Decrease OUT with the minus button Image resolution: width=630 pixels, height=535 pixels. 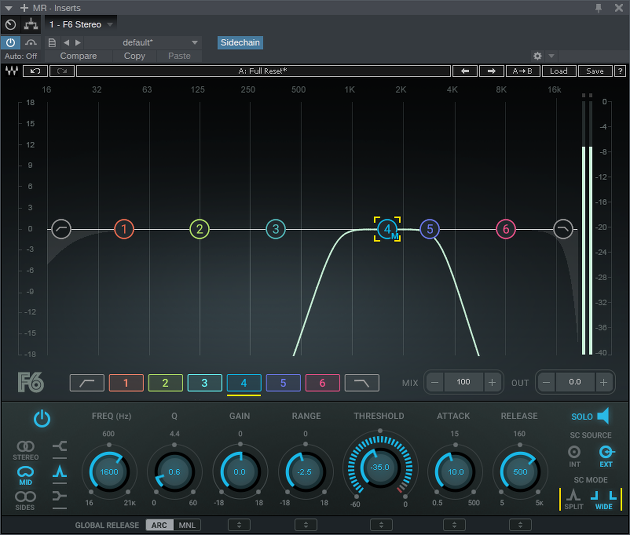coord(546,382)
